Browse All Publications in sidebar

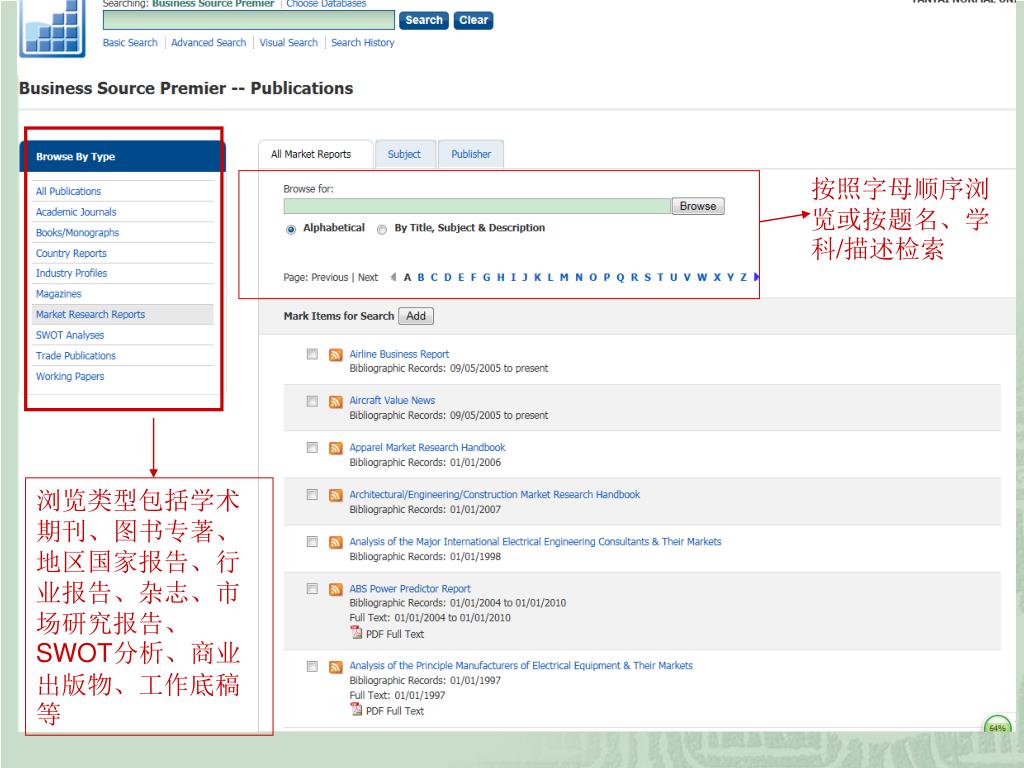click(69, 191)
